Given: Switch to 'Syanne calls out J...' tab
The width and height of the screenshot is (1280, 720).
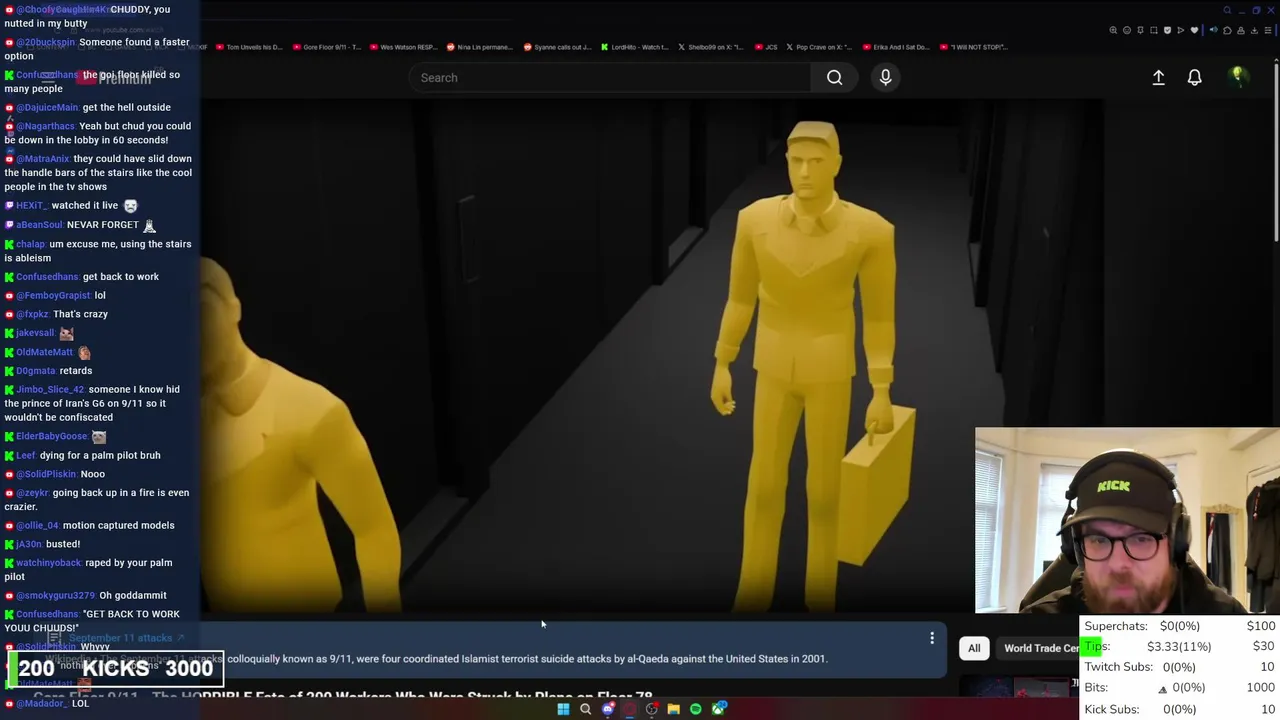Looking at the screenshot, I should [558, 47].
